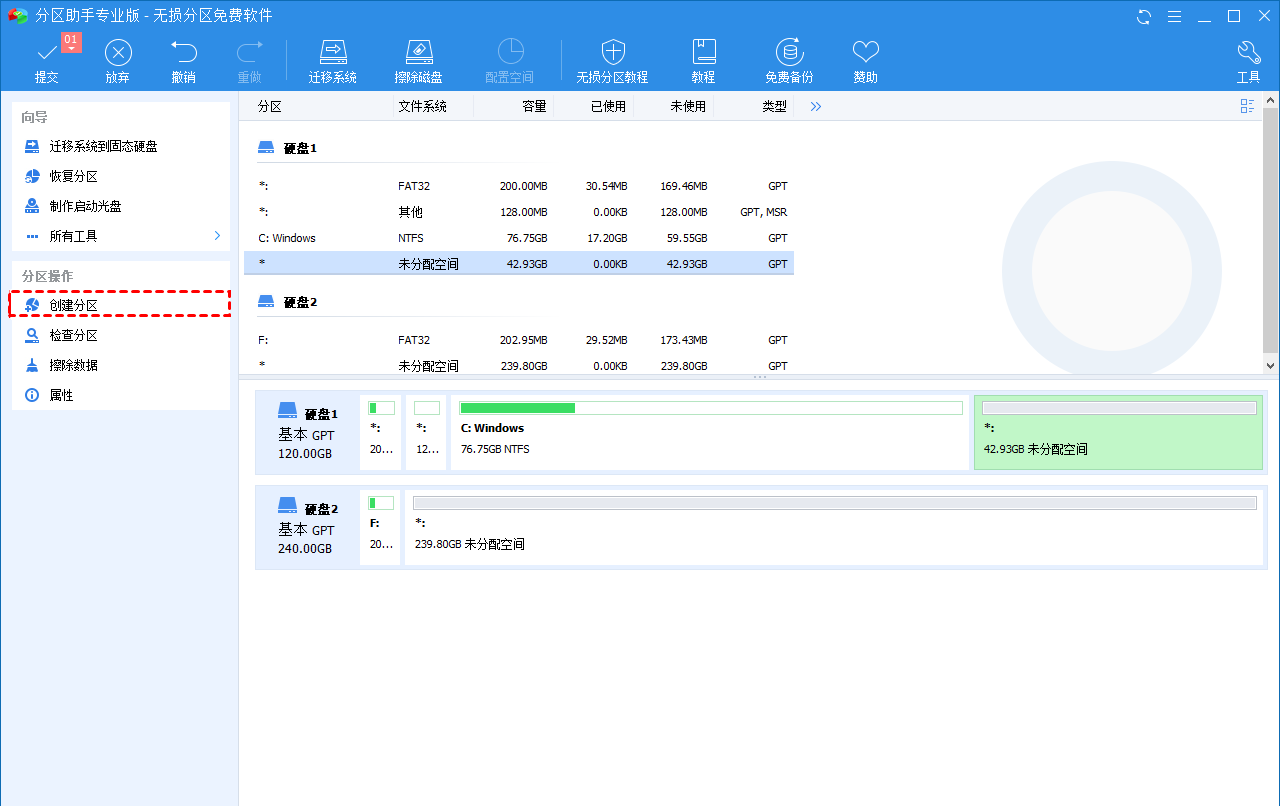Expand the 所有工具 submenu arrow
Screen dimensions: 1280x806
coord(217,236)
